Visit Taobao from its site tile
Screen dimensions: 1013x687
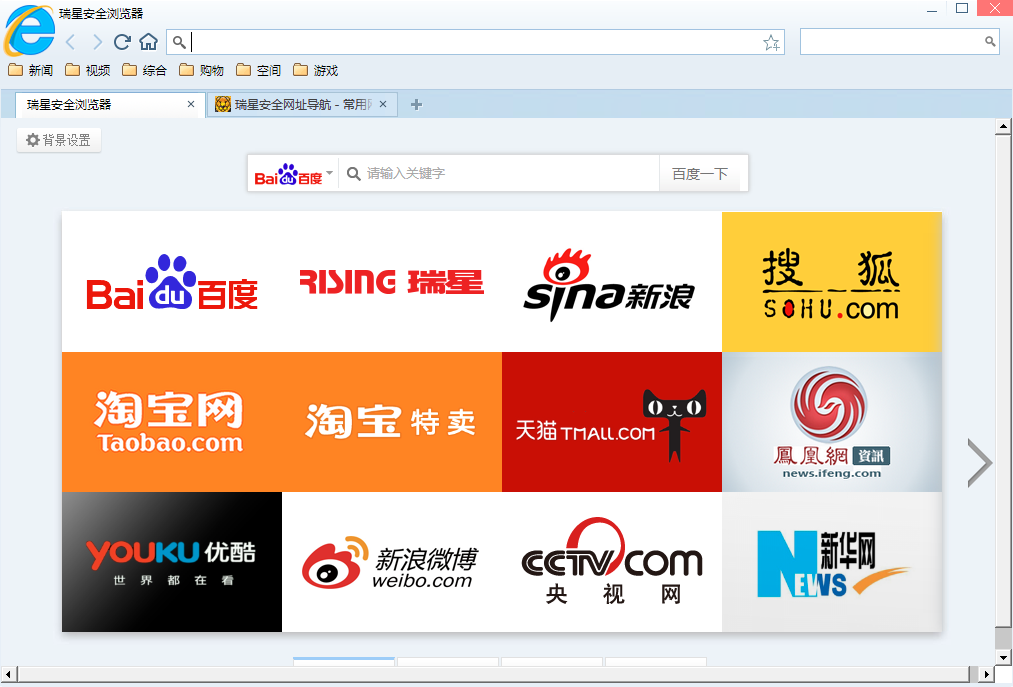pos(171,421)
